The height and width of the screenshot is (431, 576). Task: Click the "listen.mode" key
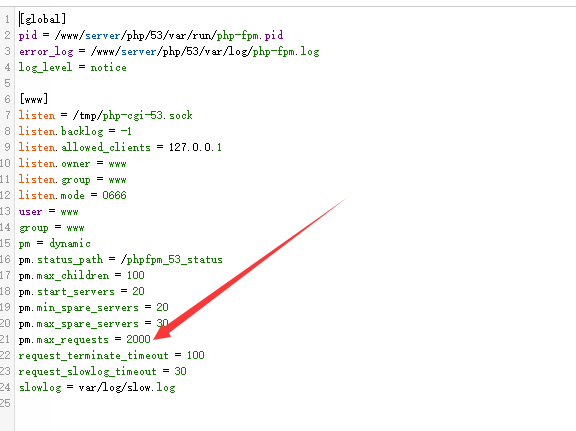click(51, 195)
